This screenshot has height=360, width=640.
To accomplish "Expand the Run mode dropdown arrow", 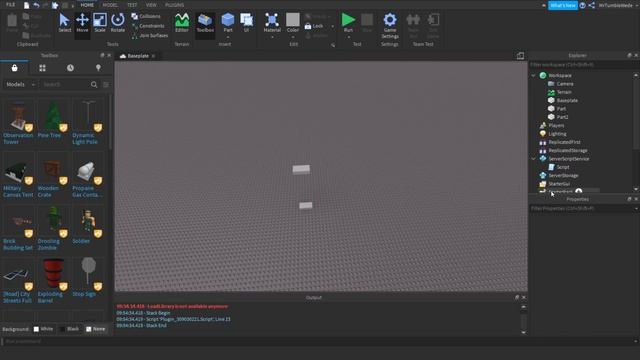I will pyautogui.click(x=348, y=37).
